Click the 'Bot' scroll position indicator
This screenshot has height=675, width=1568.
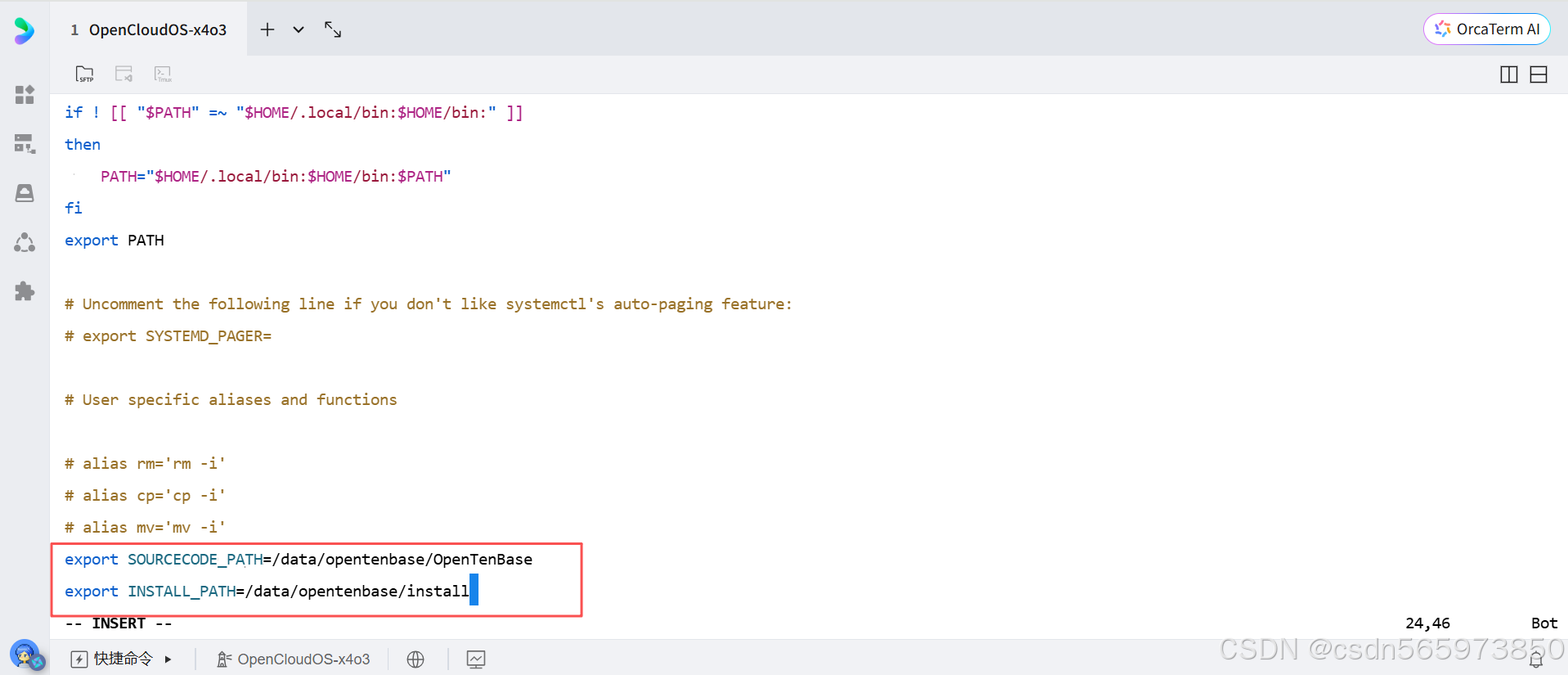[x=1544, y=623]
